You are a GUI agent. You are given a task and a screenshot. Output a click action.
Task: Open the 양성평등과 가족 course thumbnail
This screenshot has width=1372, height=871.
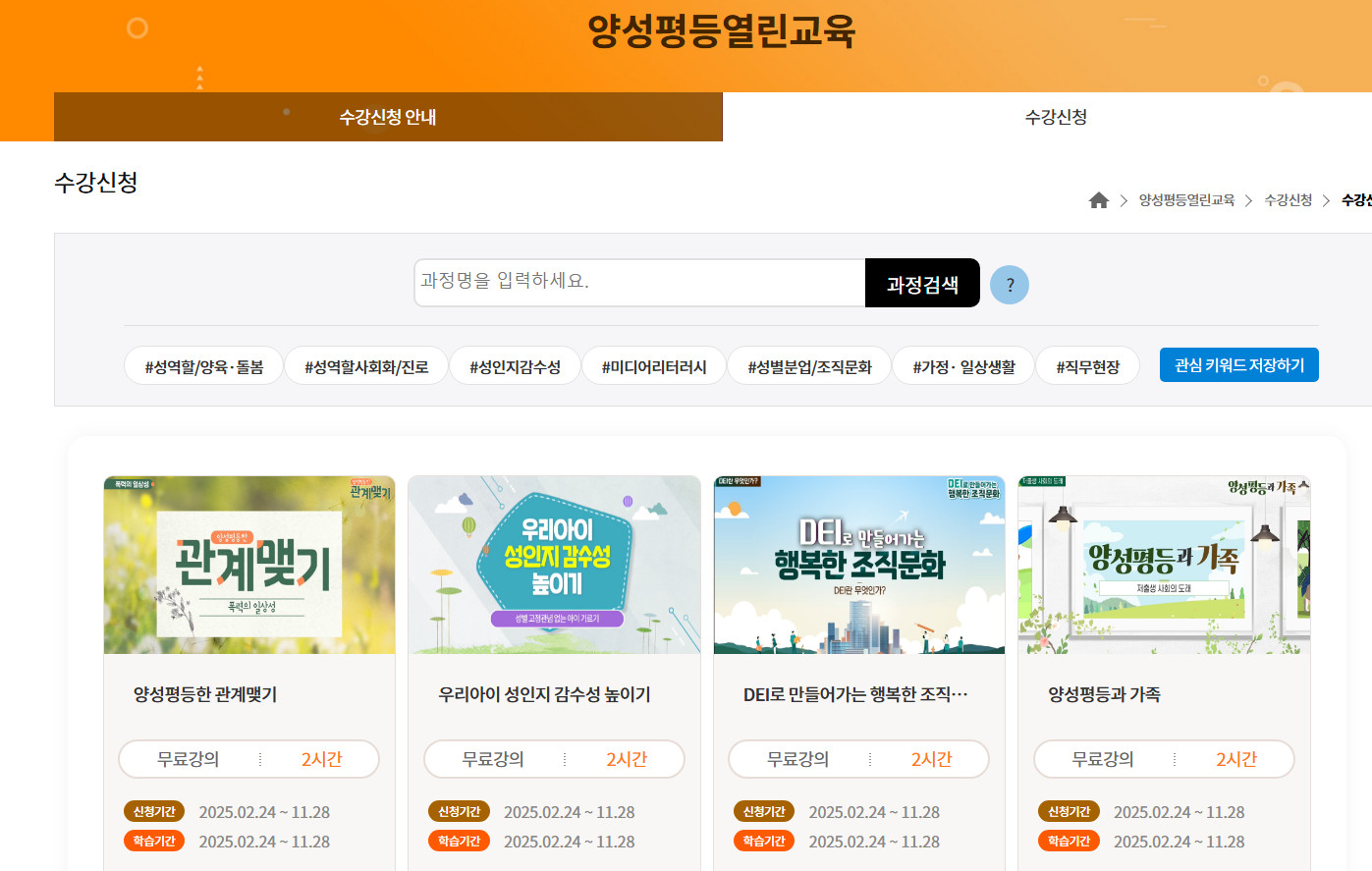pyautogui.click(x=1164, y=566)
